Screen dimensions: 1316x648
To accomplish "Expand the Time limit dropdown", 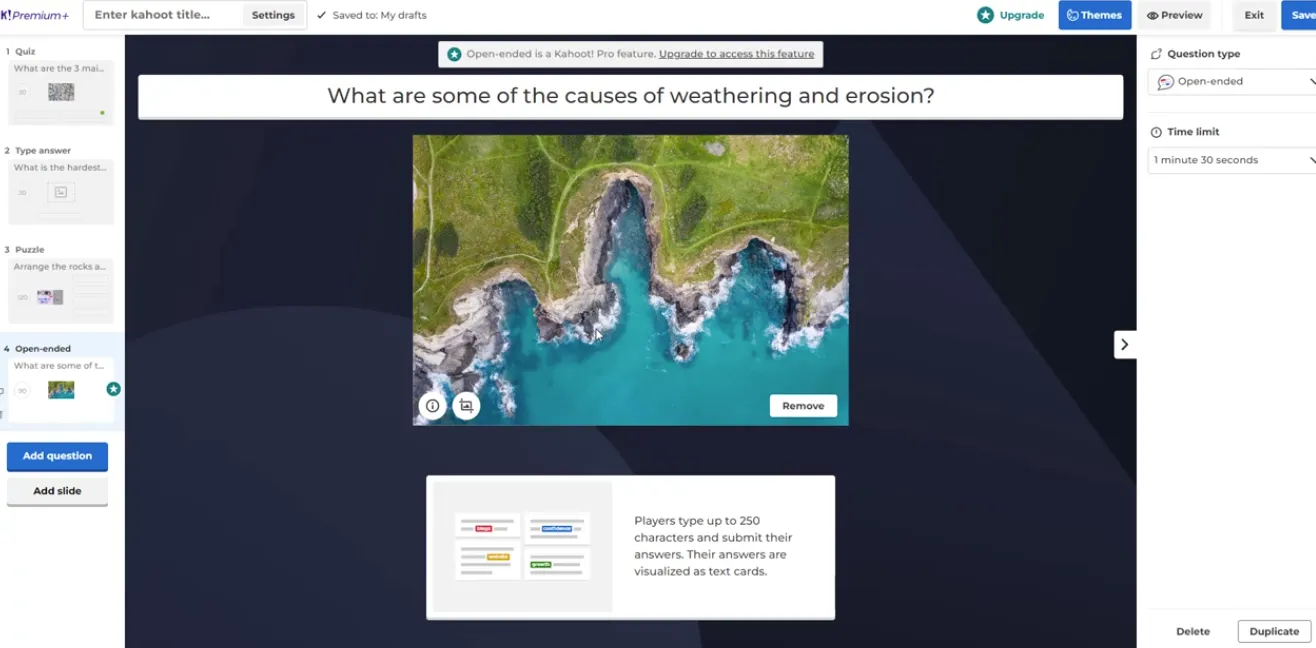I will point(1232,160).
